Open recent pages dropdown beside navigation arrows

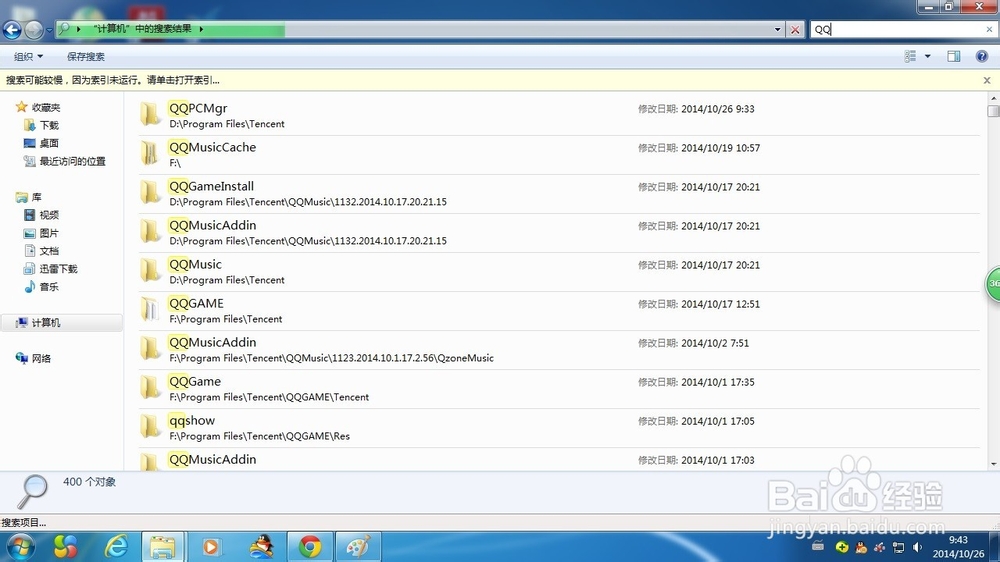coord(49,30)
